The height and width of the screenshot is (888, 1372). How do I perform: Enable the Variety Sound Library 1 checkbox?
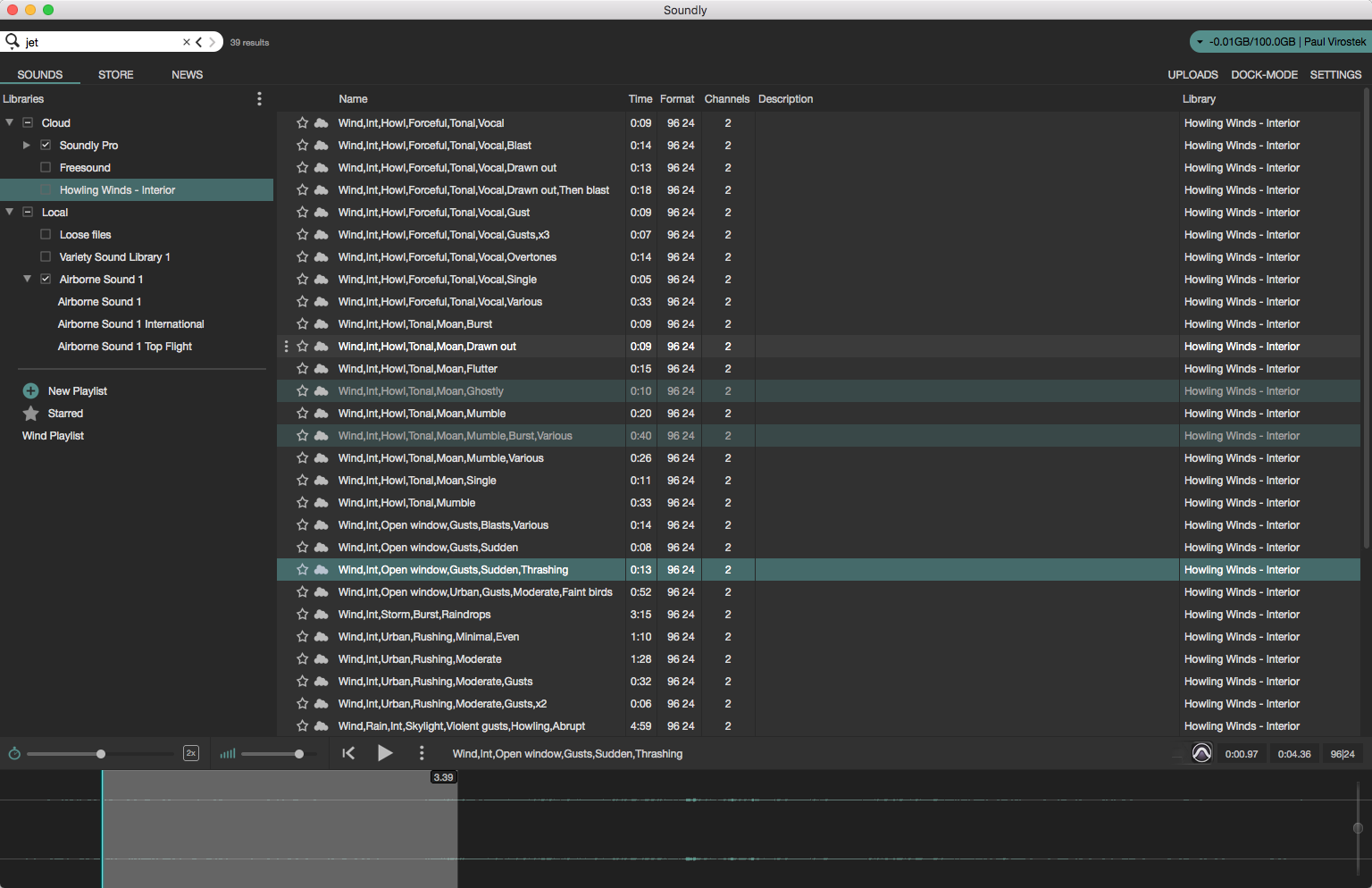(45, 256)
